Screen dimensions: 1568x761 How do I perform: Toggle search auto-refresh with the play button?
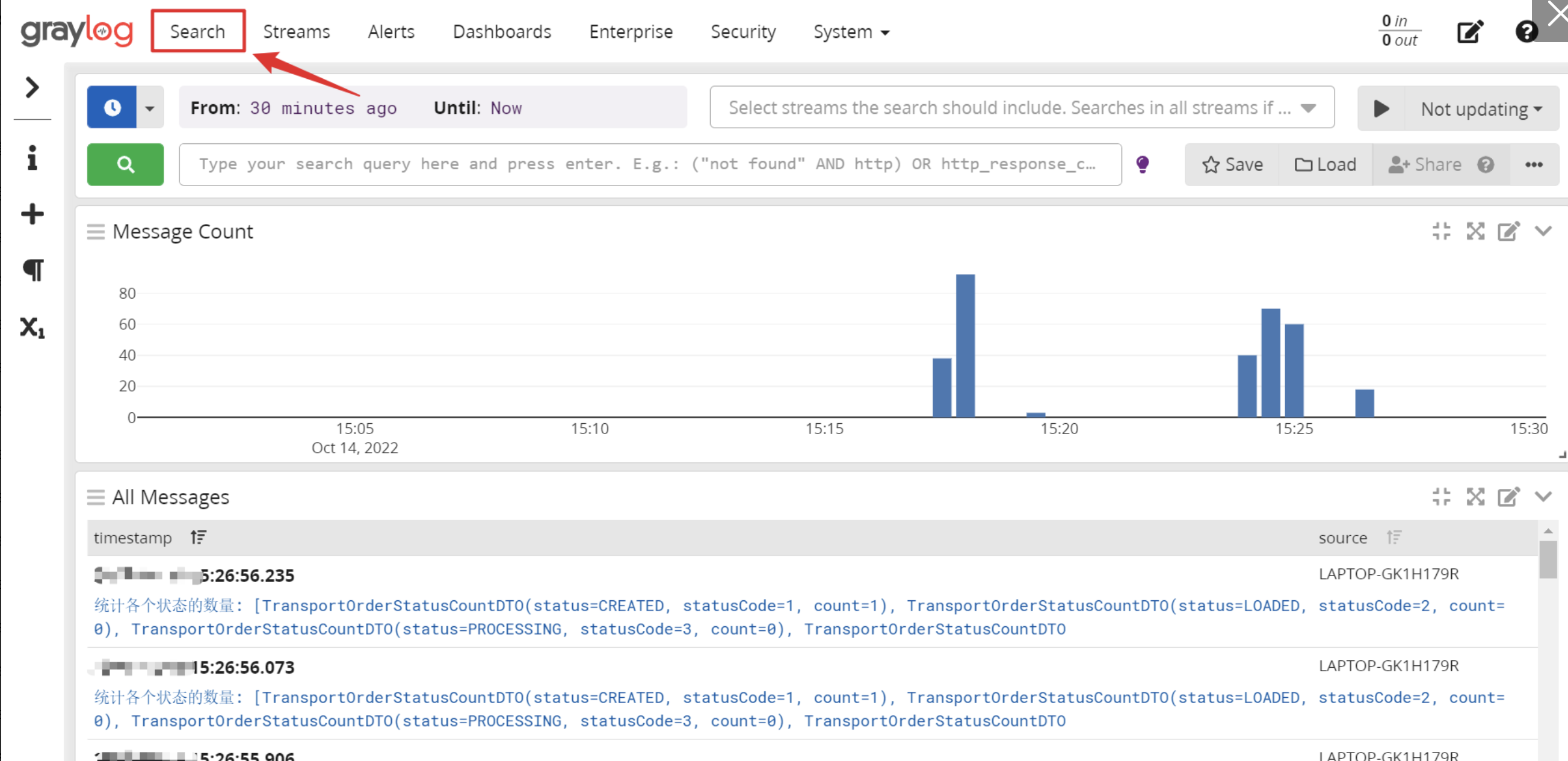(1380, 108)
